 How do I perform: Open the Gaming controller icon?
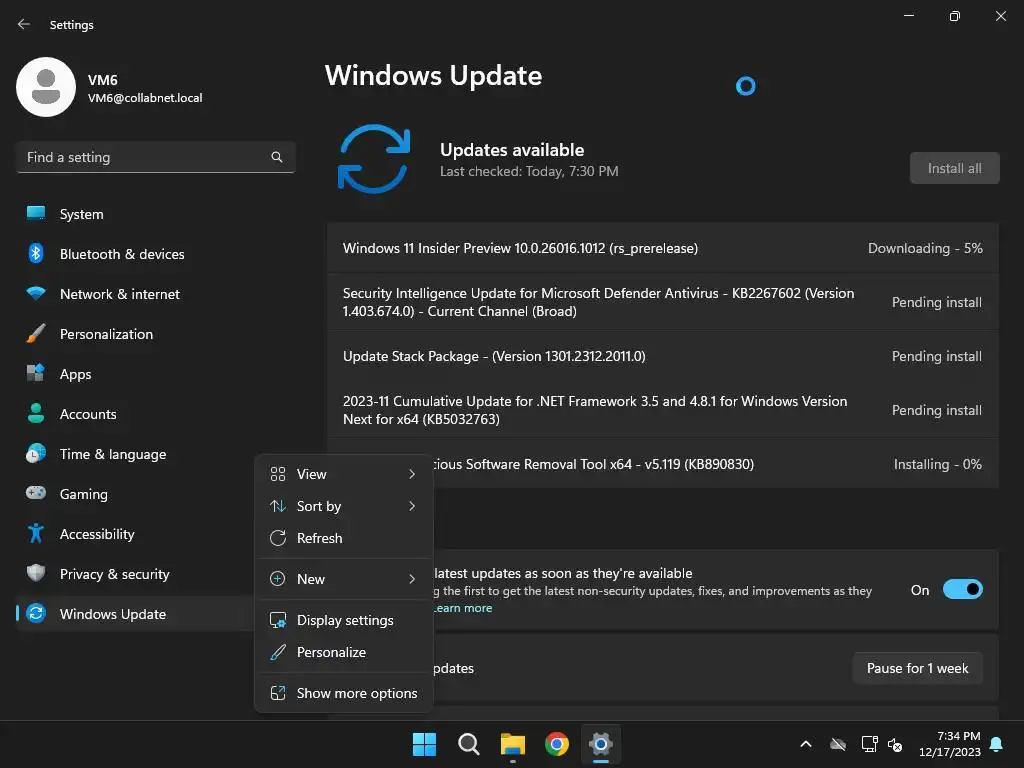[x=36, y=493]
